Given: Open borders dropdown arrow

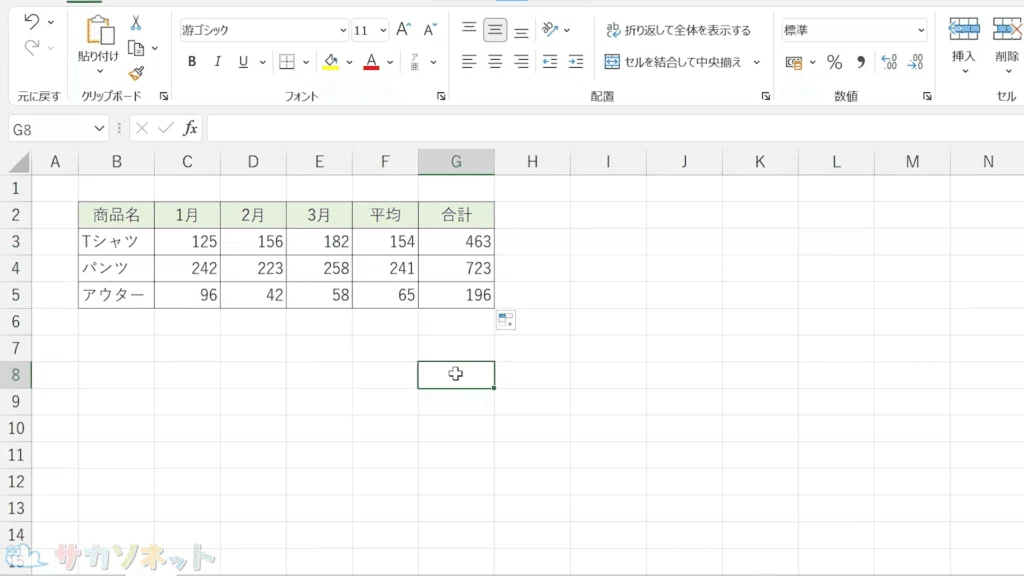Looking at the screenshot, I should pyautogui.click(x=306, y=62).
